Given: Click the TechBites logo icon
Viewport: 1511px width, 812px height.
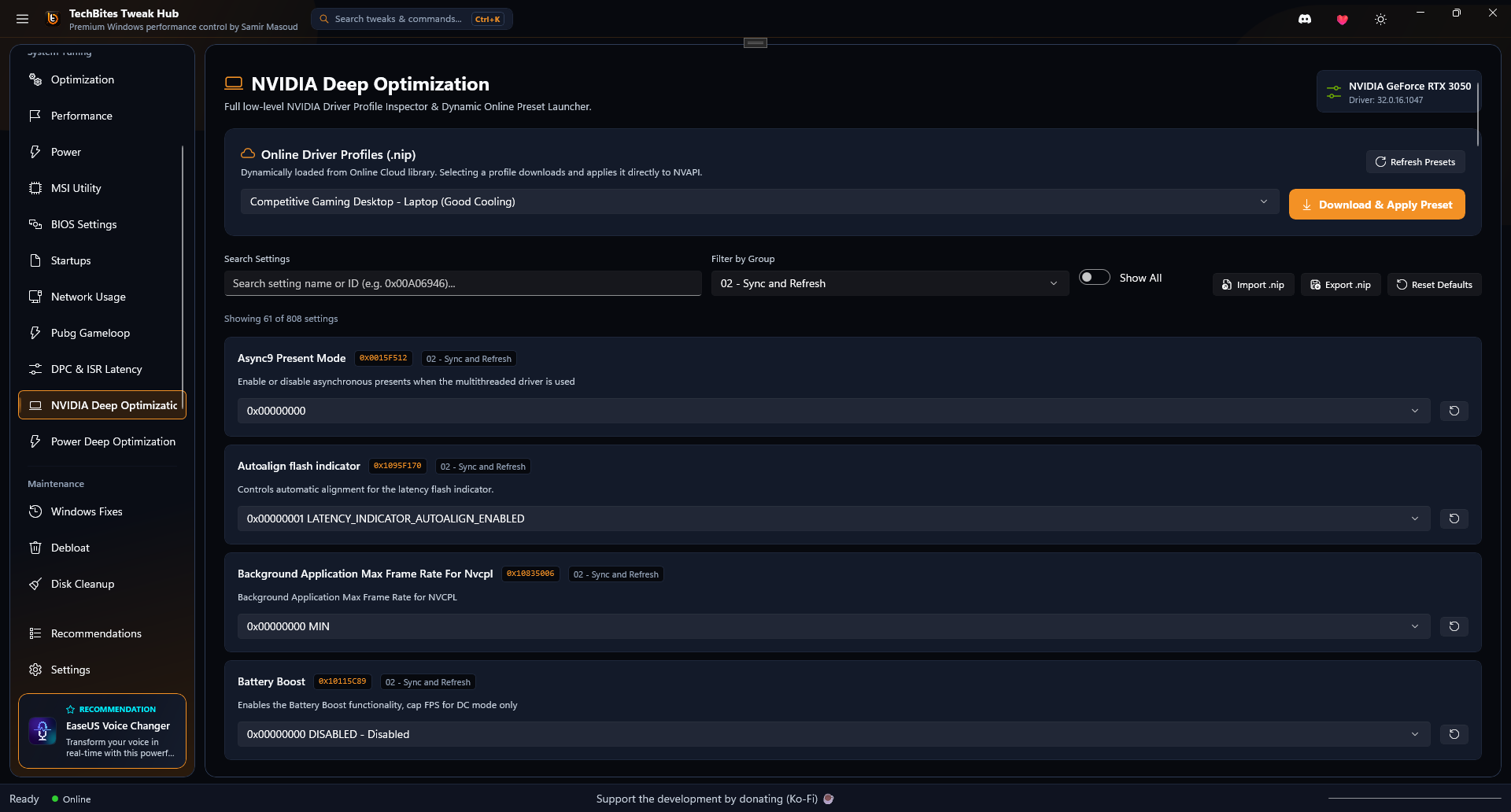Looking at the screenshot, I should 53,19.
